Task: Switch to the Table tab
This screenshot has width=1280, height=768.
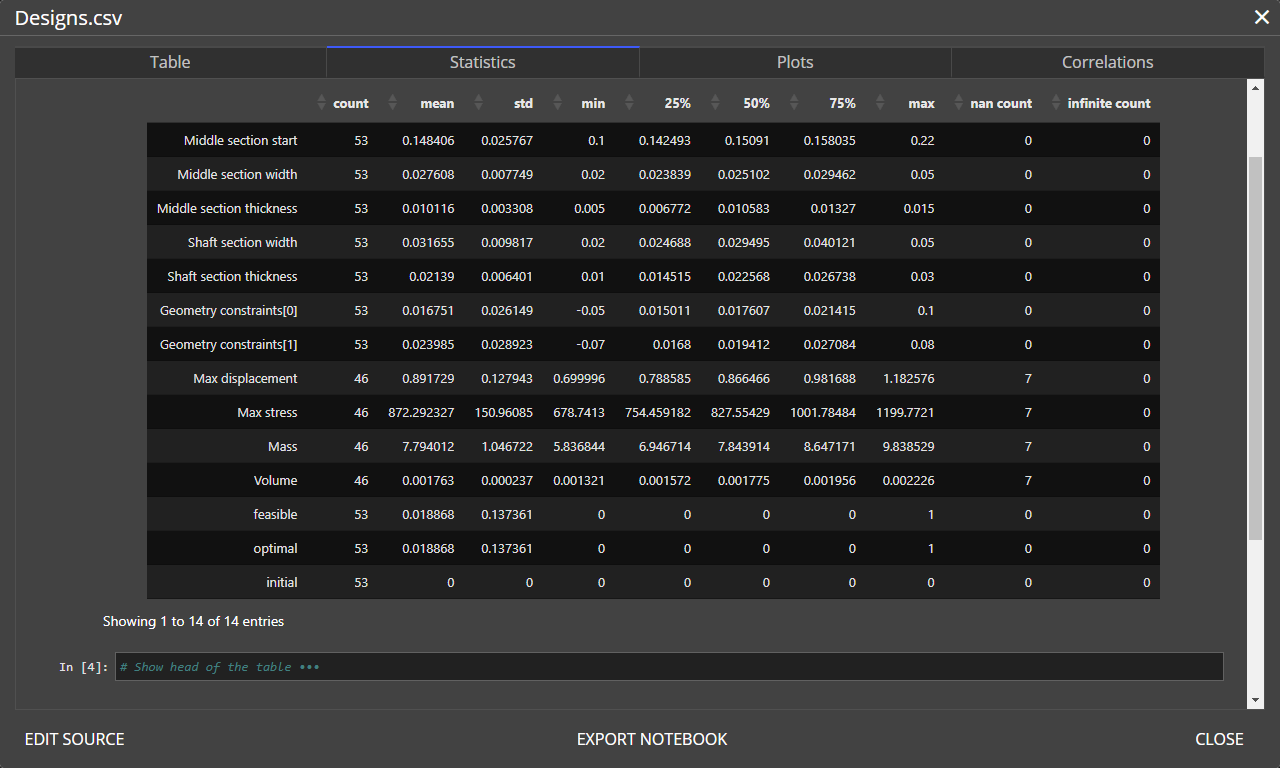Action: click(x=170, y=62)
